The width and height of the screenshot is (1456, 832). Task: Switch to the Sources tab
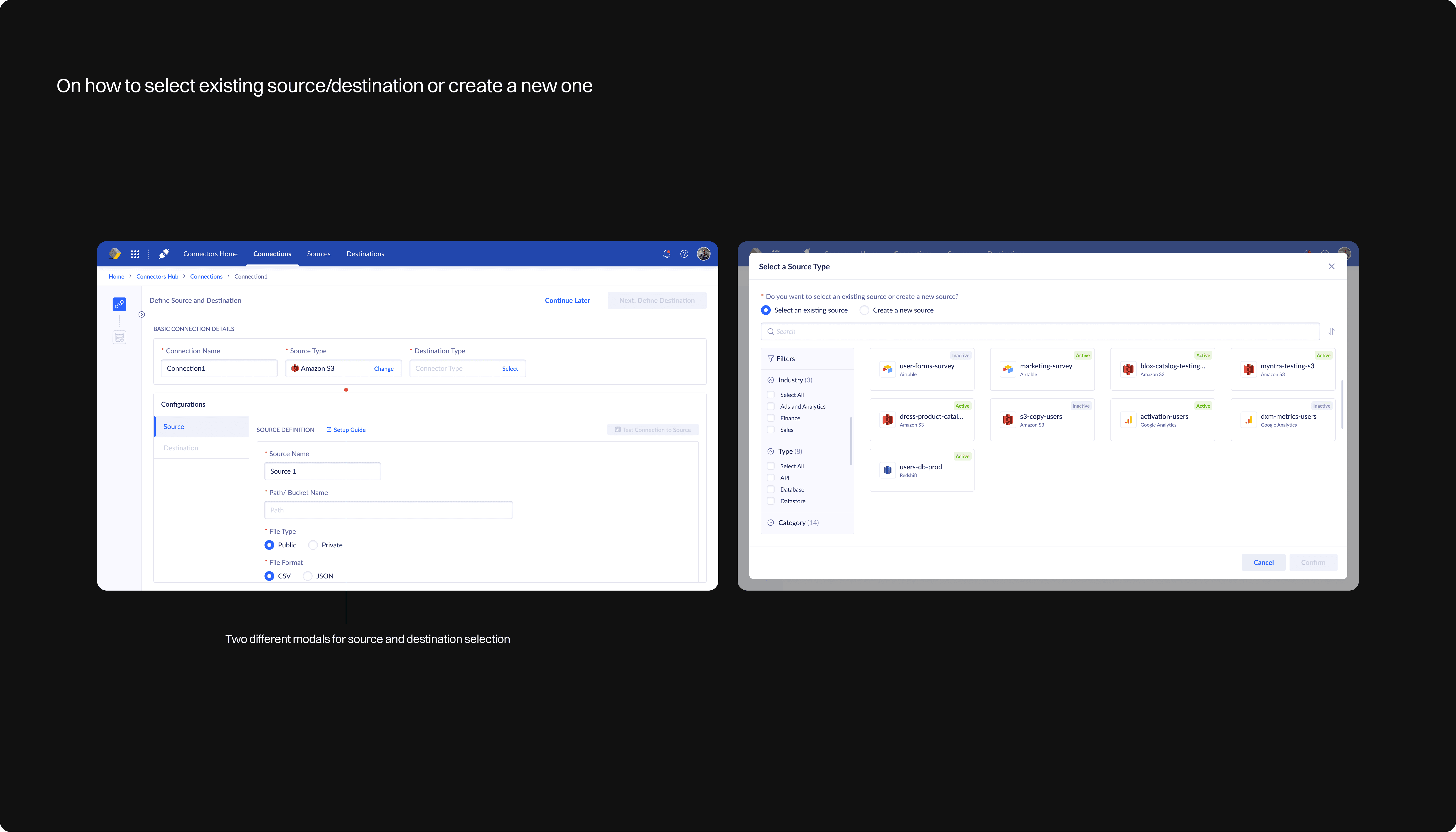(318, 254)
